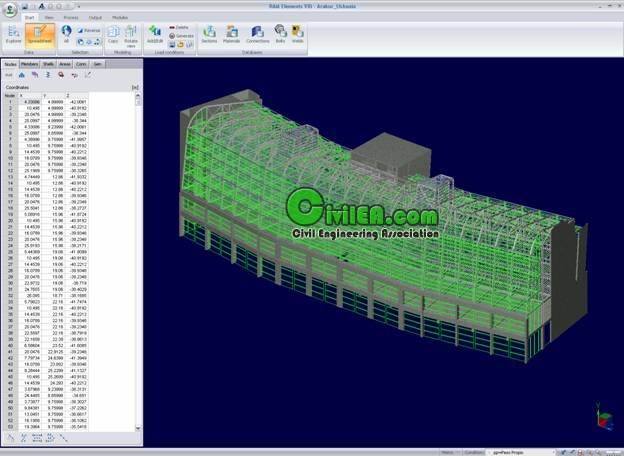Viewport: 624px width, 456px height.
Task: Select the Areas spreadsheet tab
Action: point(65,64)
